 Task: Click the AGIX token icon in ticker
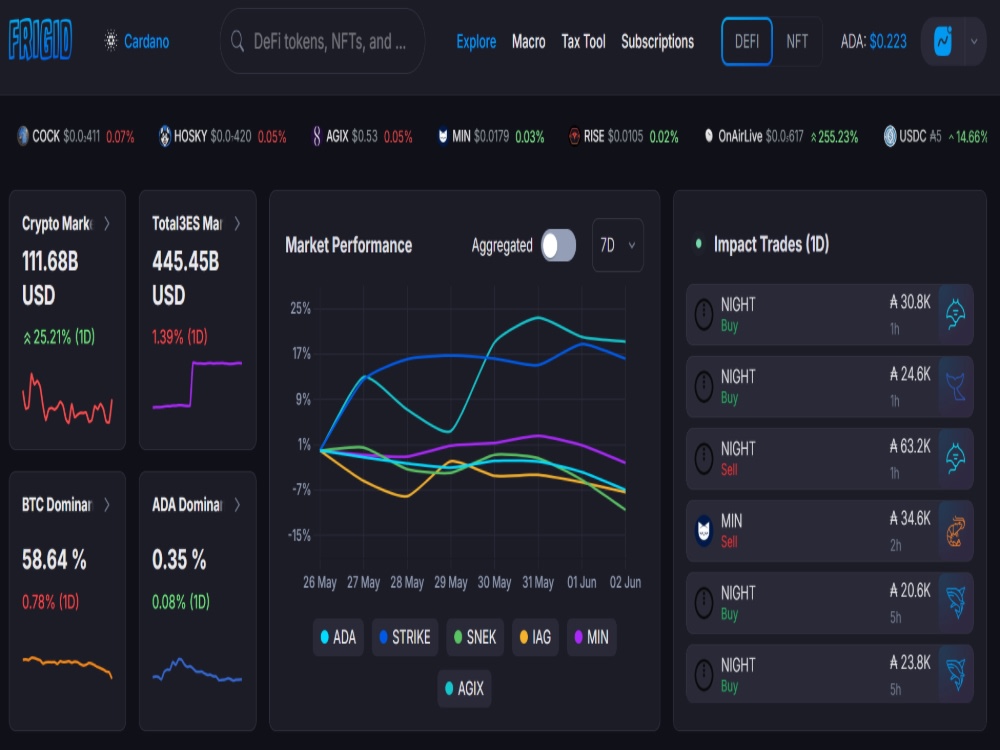(316, 136)
